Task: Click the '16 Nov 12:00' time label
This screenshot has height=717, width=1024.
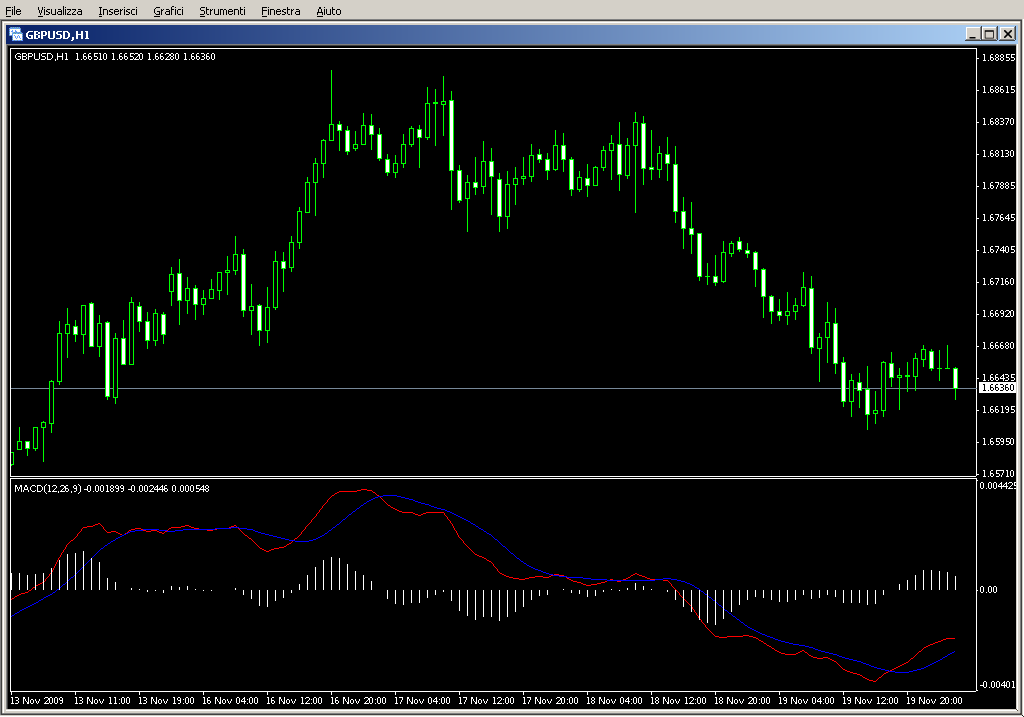Action: tap(295, 701)
